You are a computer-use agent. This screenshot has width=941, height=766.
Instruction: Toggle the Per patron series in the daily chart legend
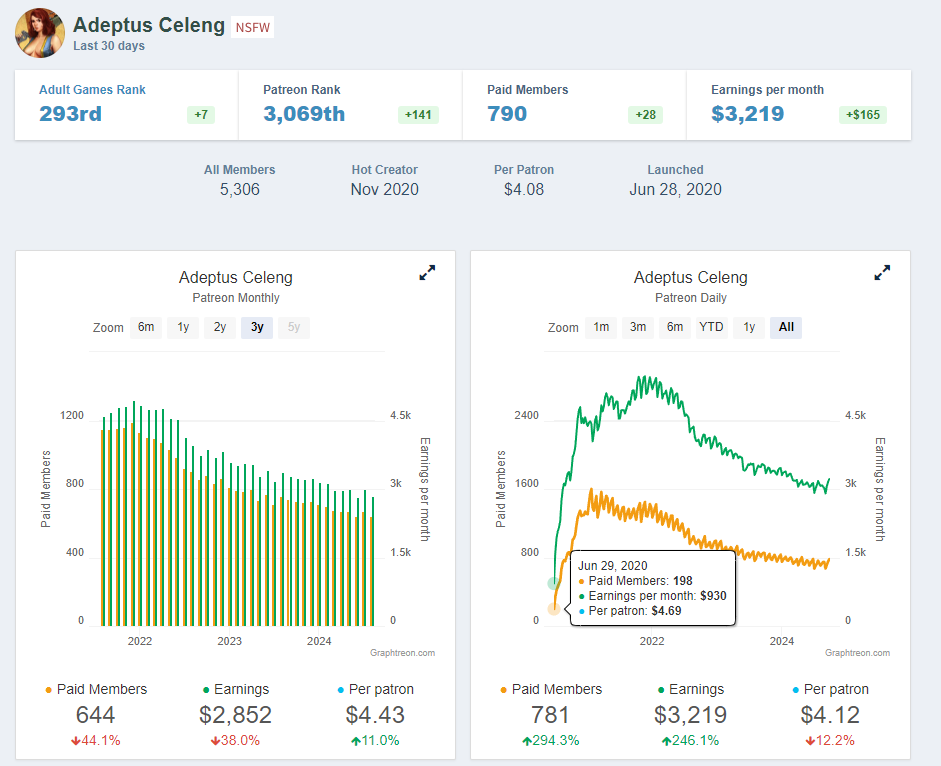[830, 689]
